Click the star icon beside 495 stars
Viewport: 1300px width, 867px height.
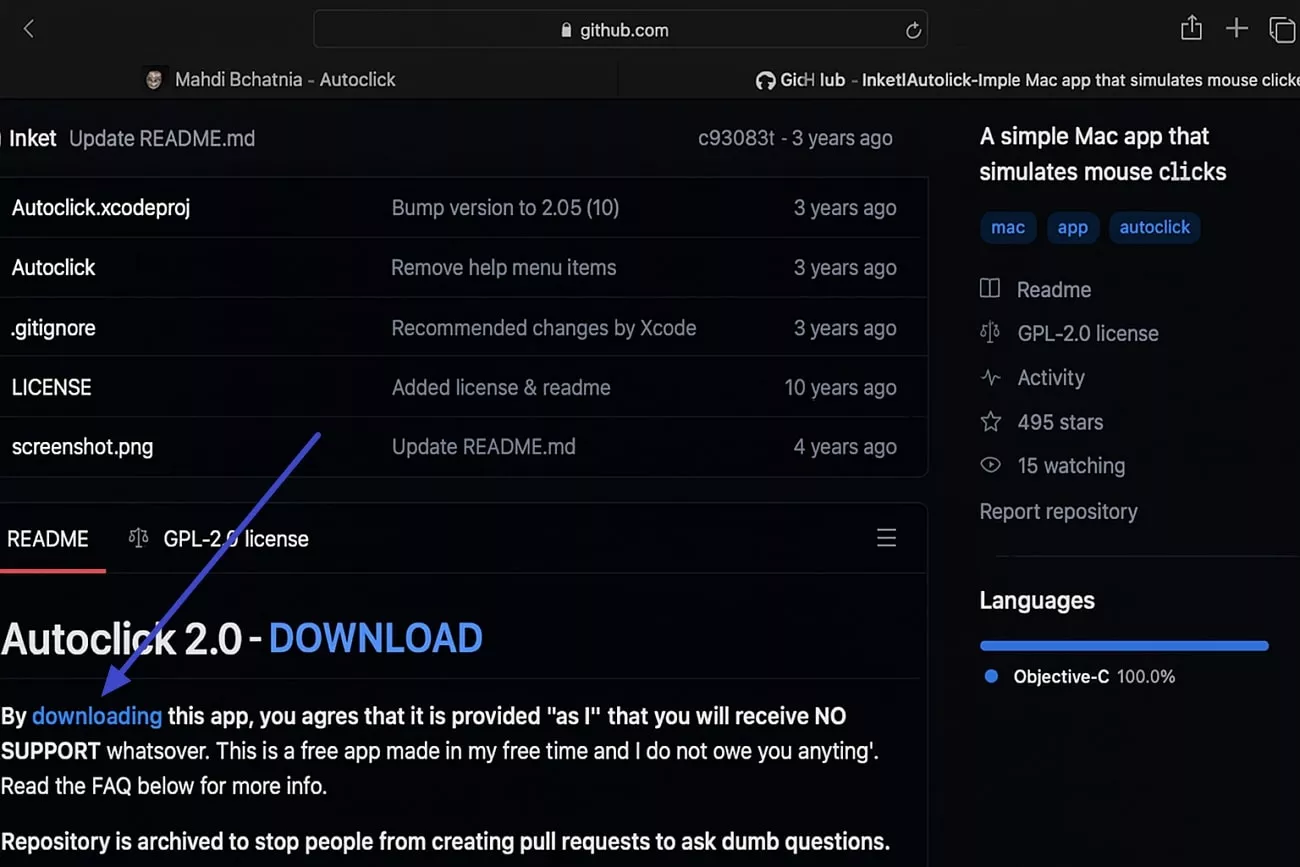coord(990,422)
